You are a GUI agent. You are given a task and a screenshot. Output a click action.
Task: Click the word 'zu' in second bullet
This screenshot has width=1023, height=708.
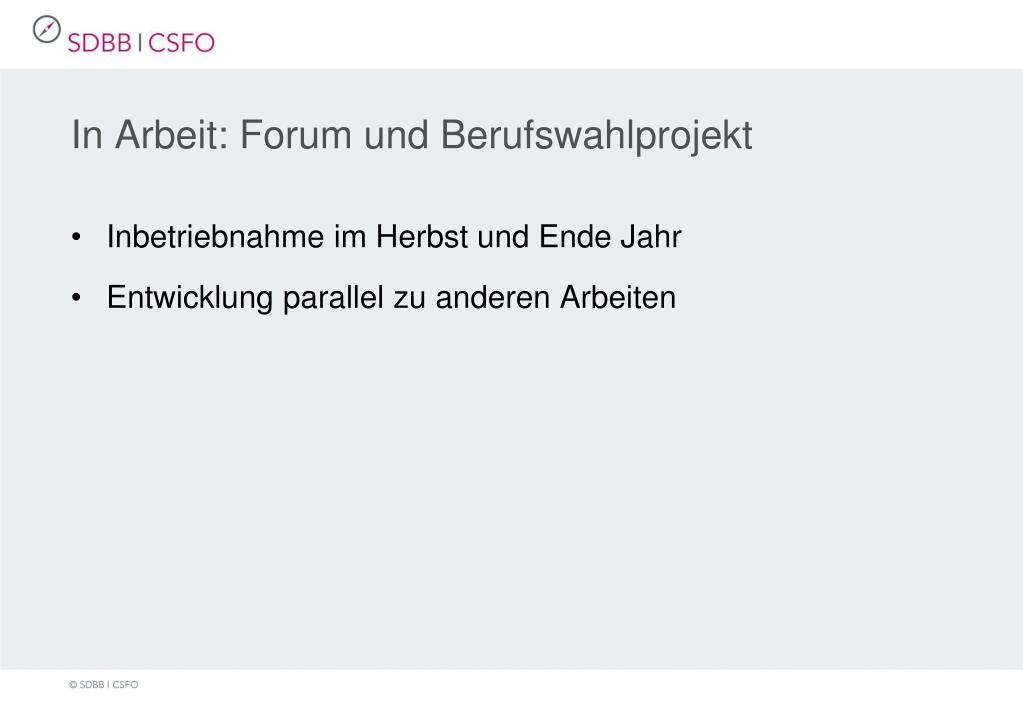(x=409, y=298)
